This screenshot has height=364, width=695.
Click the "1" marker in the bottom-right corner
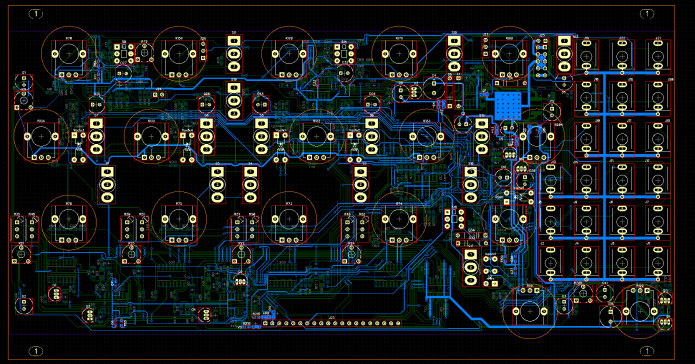647,351
